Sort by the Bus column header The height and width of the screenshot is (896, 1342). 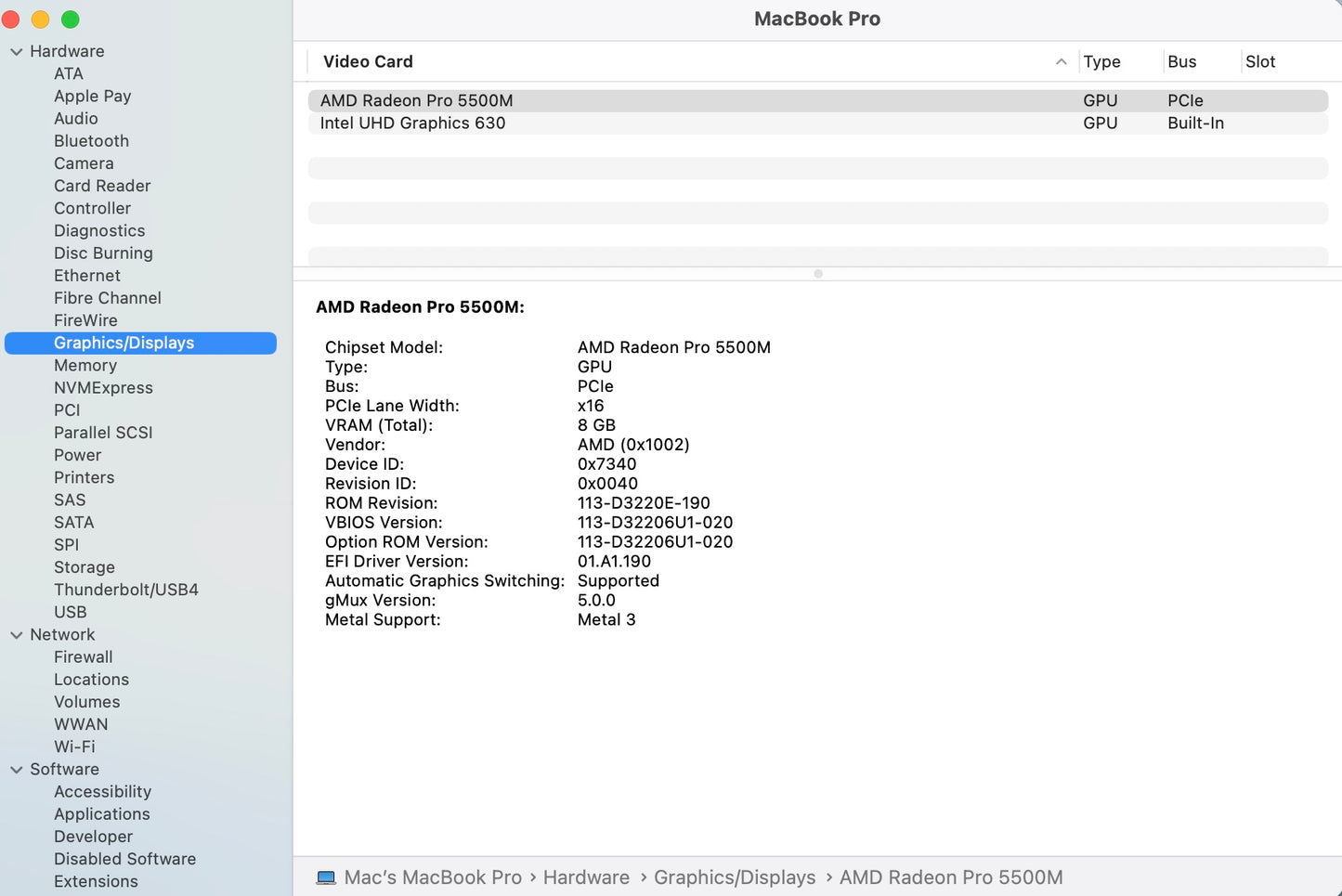pos(1181,61)
